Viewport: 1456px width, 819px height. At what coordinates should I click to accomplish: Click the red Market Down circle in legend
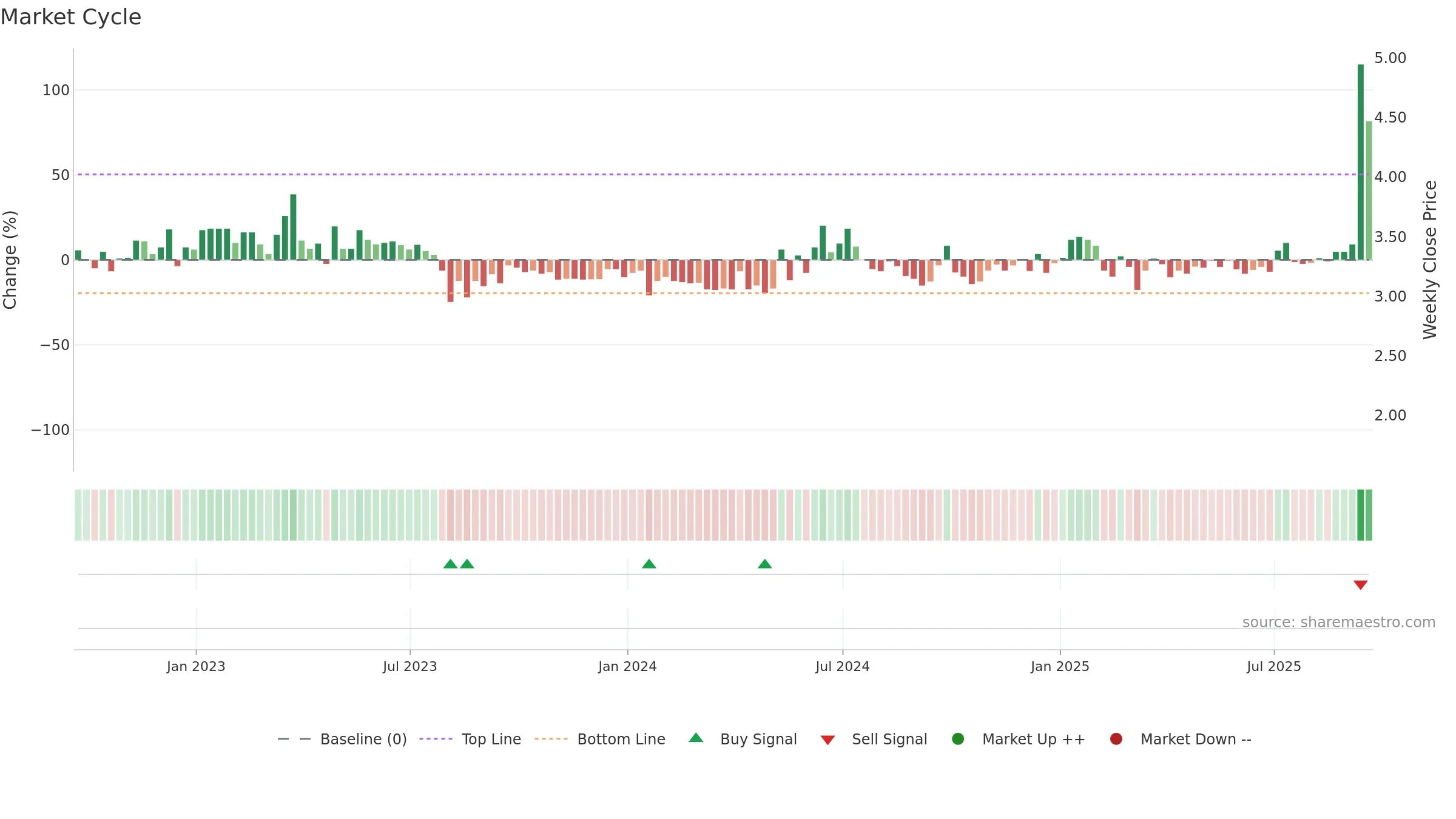(1116, 739)
